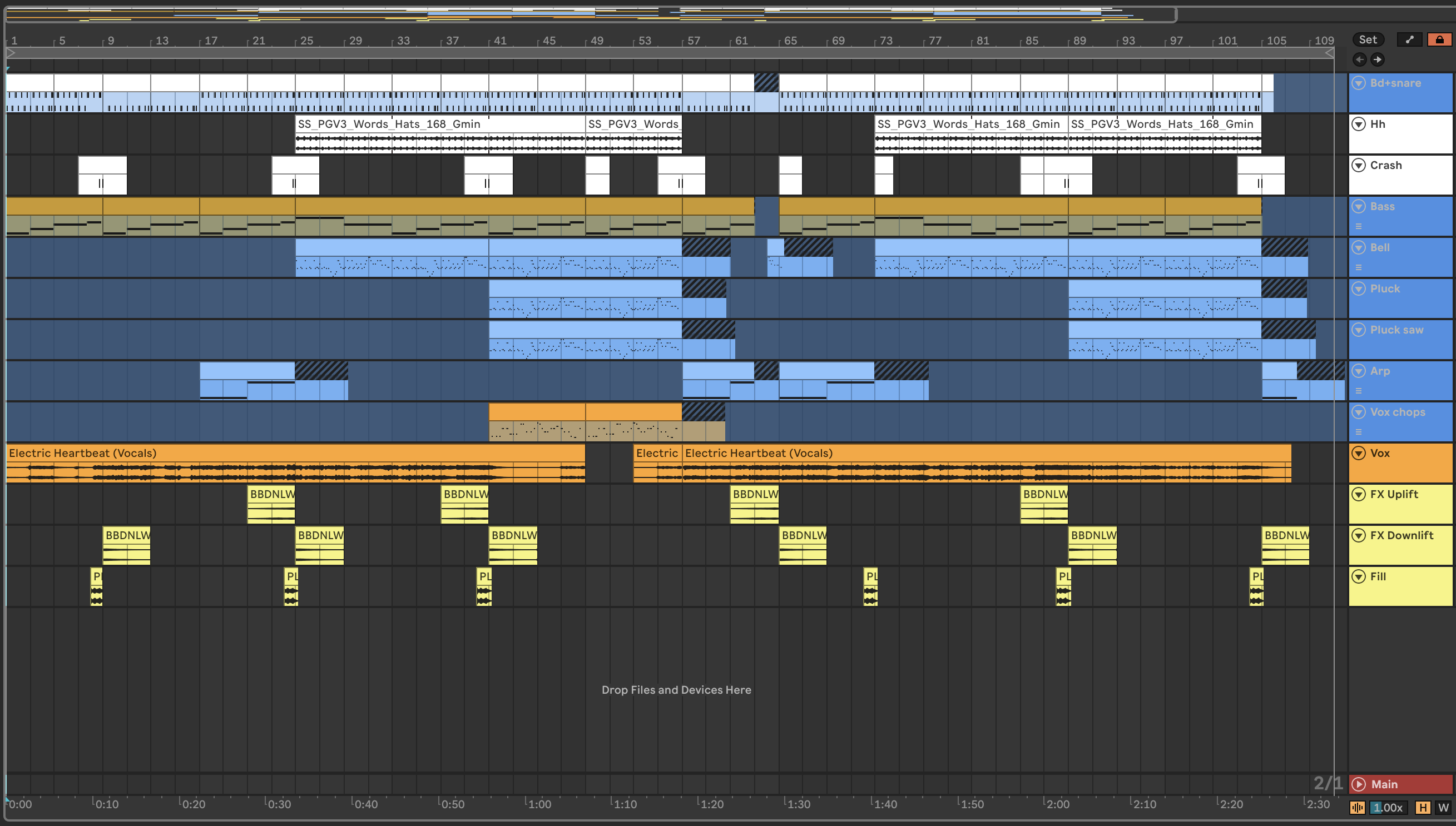
Task: Unfold the Hh track
Action: pos(1359,125)
